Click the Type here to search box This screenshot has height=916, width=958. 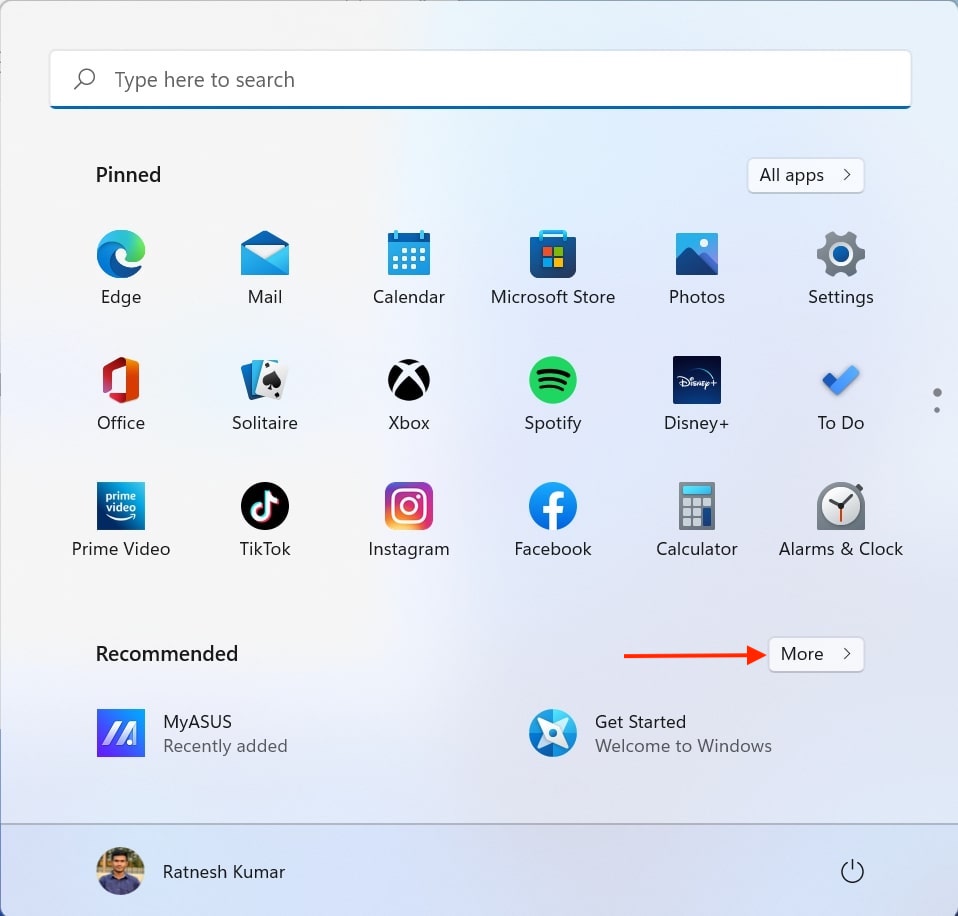tap(480, 80)
